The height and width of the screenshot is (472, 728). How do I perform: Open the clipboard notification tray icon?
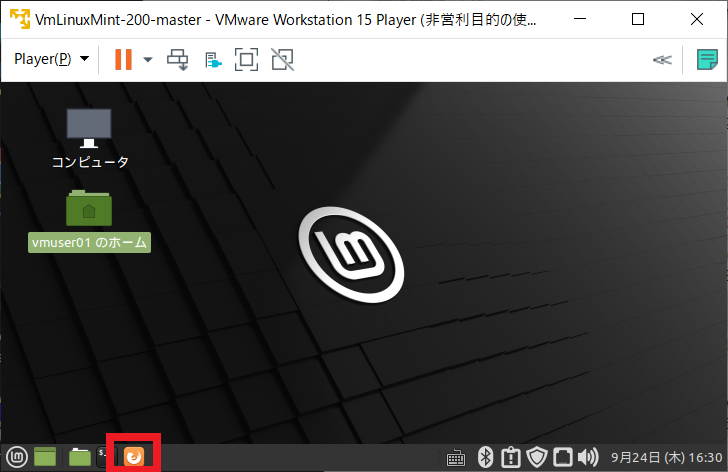(511, 457)
